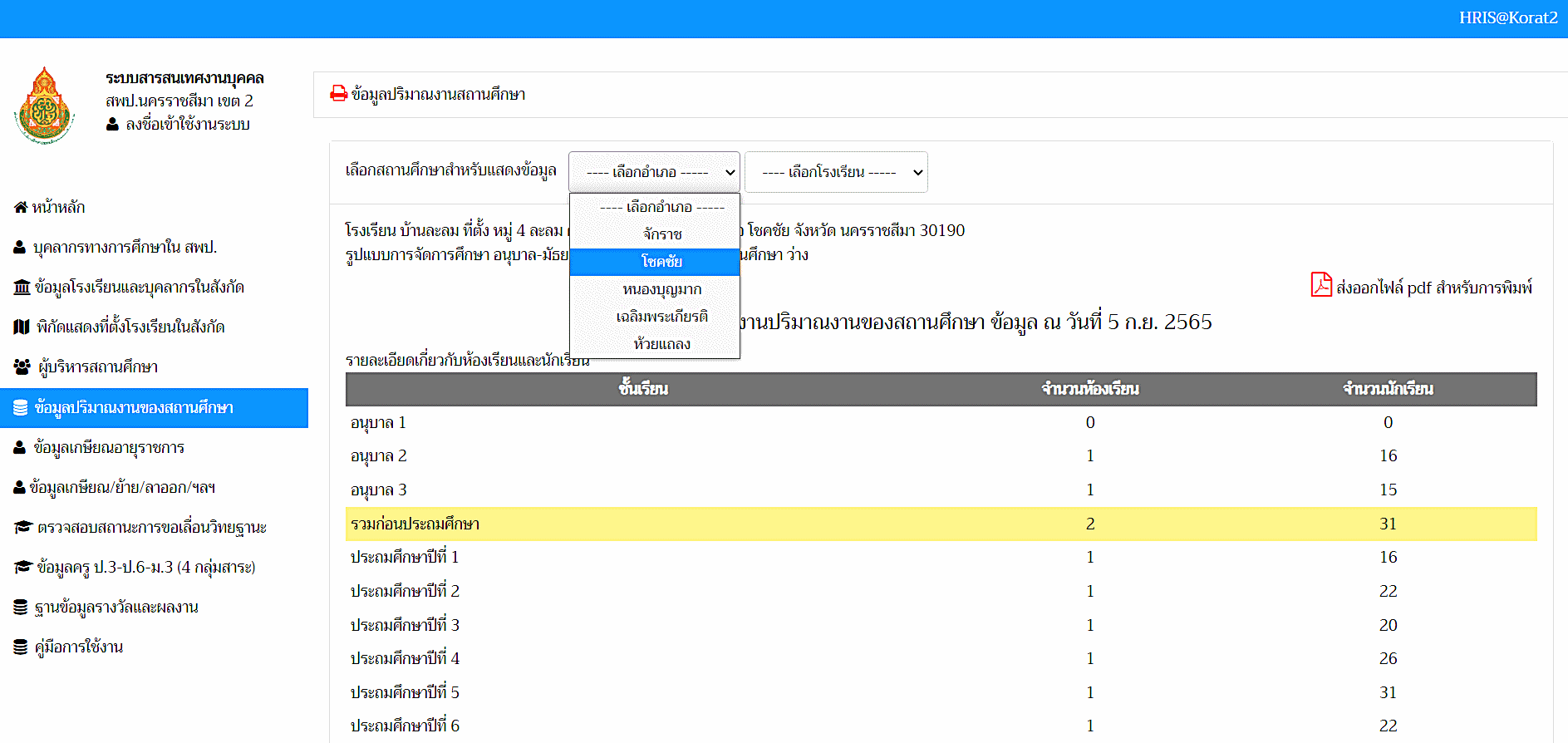Click the building icon for ข้อมูลโรงเรียนและบุคลากรในสังกัด
Screen dimensions: 1568x743
[x=22, y=288]
